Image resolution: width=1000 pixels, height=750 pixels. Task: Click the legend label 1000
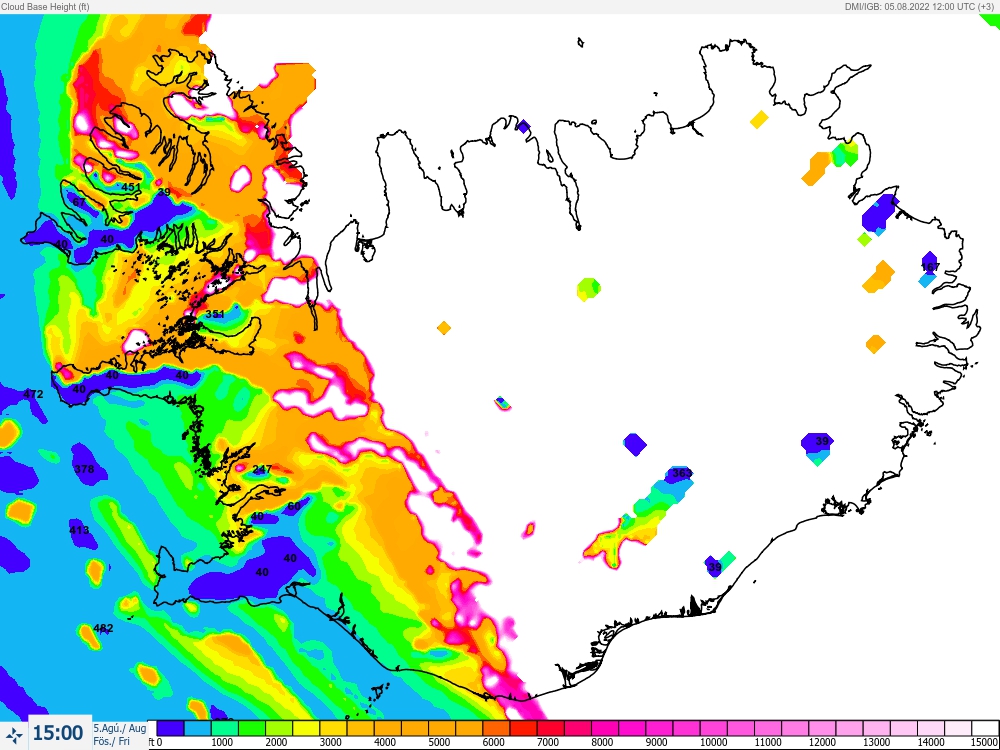tap(221, 743)
